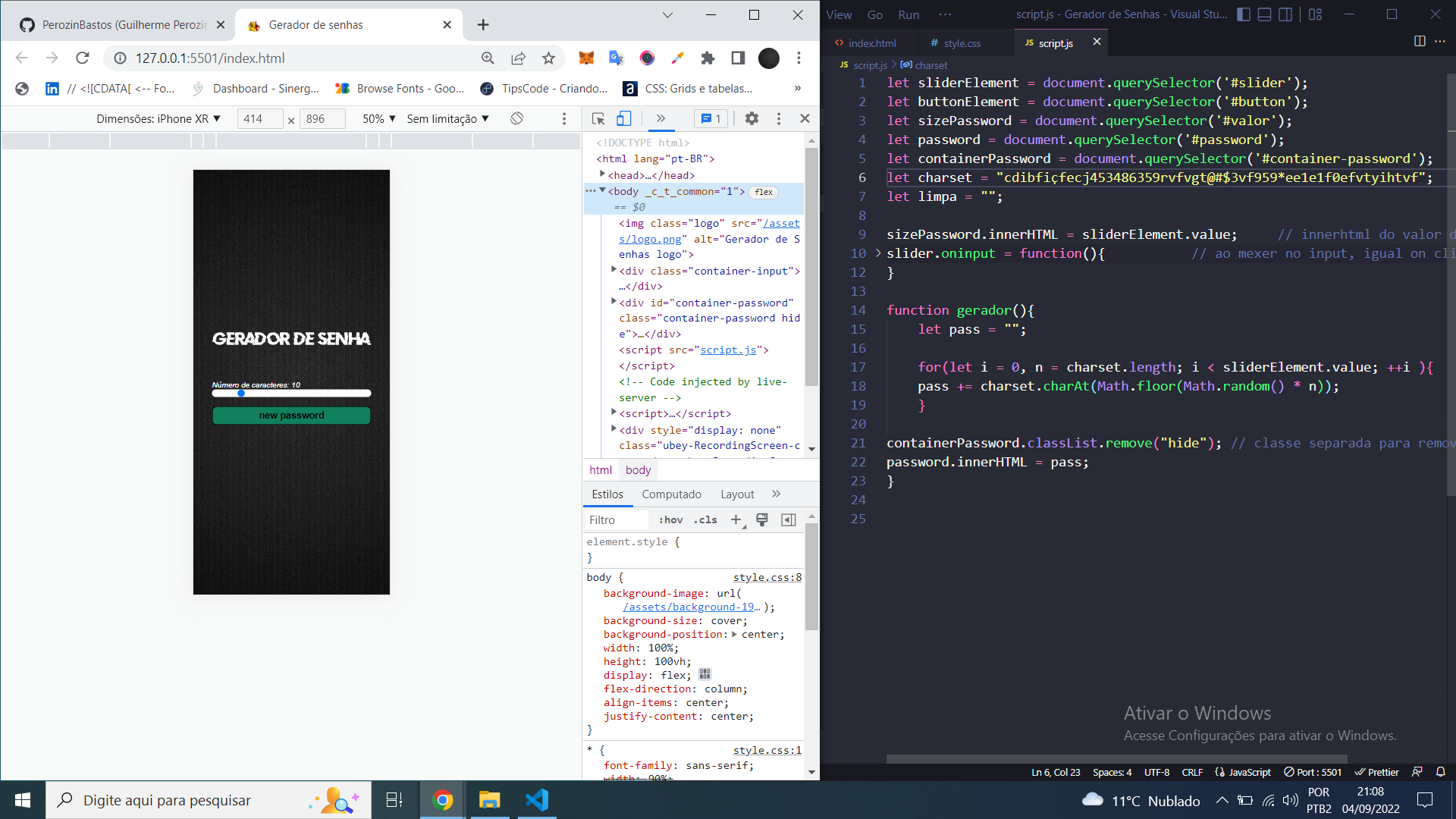Click the element inspector picker icon

coord(598,118)
